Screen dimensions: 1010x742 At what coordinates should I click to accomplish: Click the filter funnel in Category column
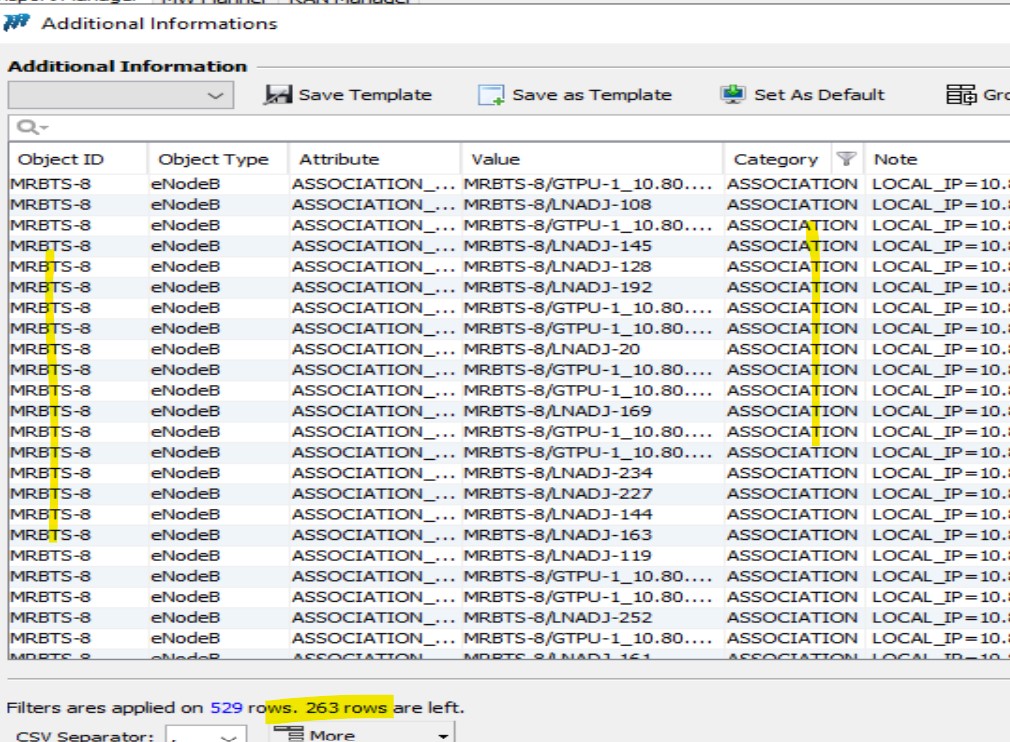coord(846,159)
